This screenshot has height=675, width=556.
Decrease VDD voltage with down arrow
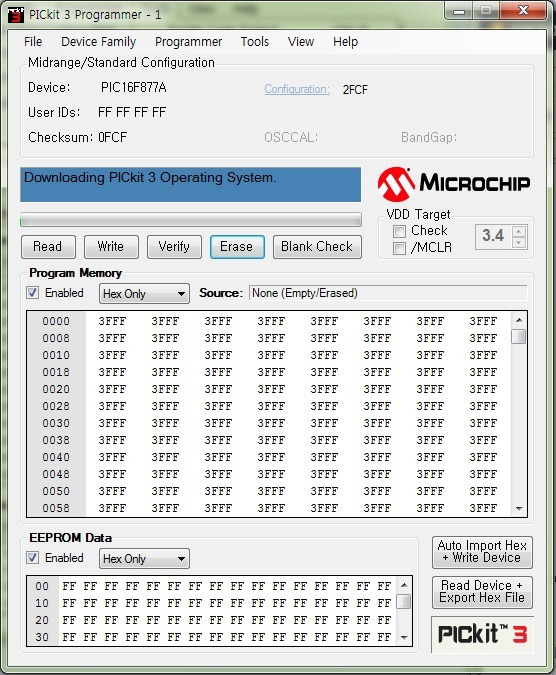point(519,243)
